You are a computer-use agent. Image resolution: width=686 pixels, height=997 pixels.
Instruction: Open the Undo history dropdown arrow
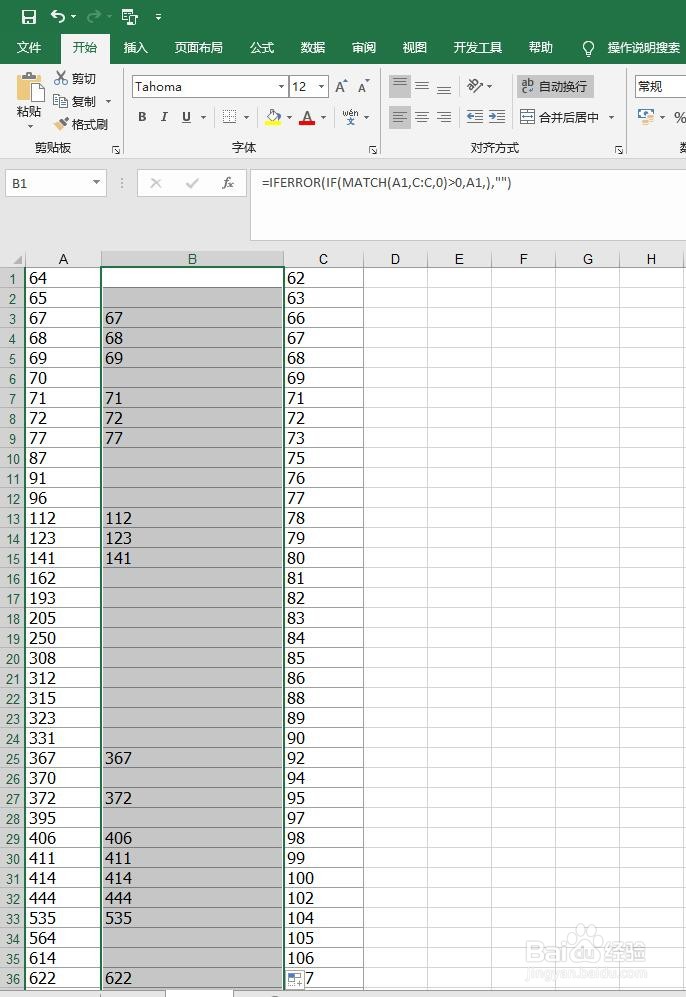[x=74, y=17]
